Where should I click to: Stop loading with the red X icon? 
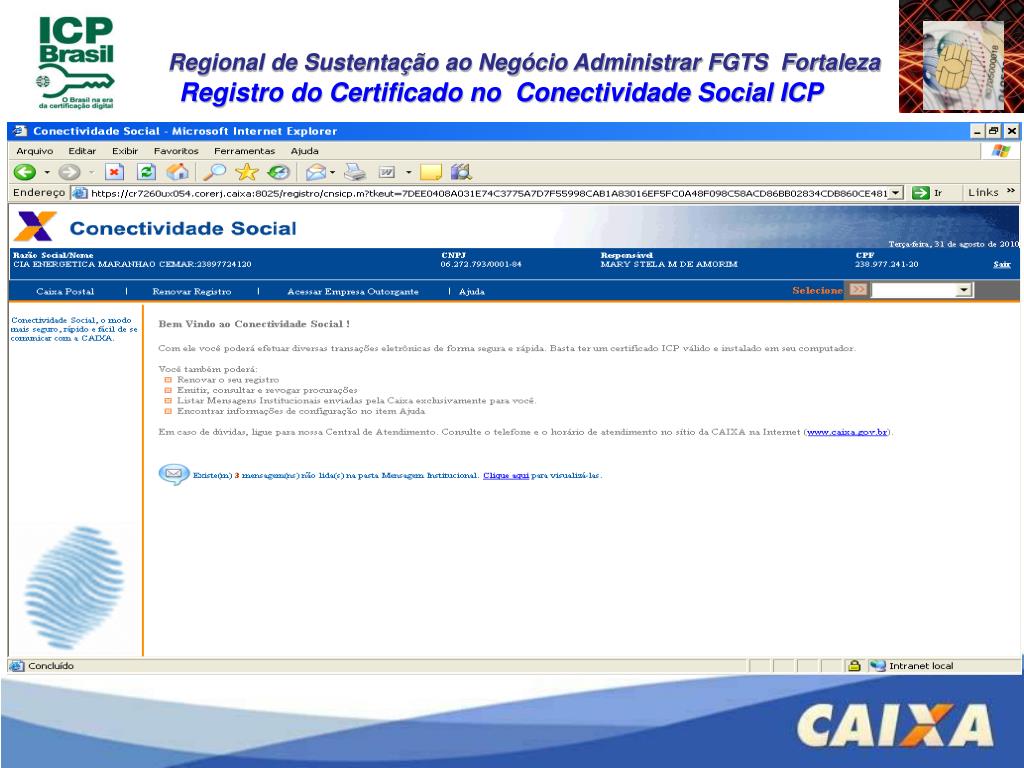pyautogui.click(x=114, y=172)
